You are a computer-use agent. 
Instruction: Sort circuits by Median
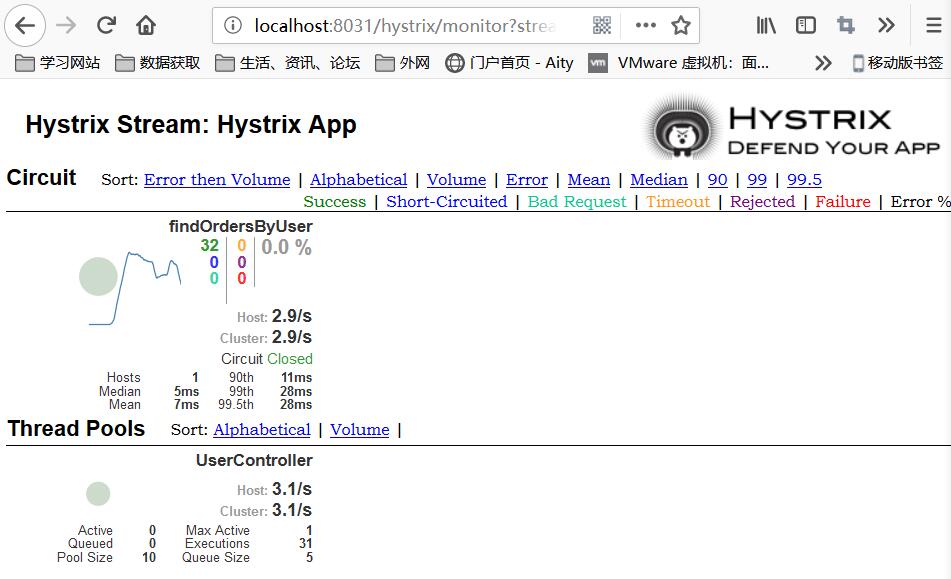(x=659, y=180)
